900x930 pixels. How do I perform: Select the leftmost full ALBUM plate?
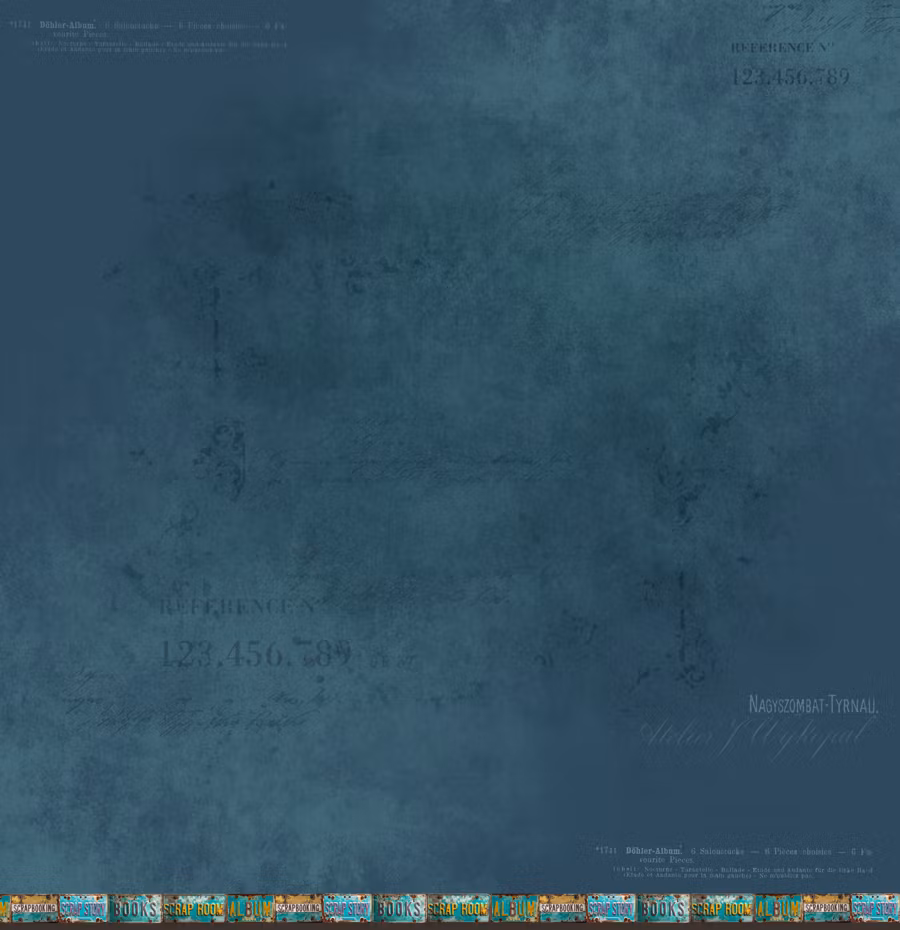pos(250,909)
